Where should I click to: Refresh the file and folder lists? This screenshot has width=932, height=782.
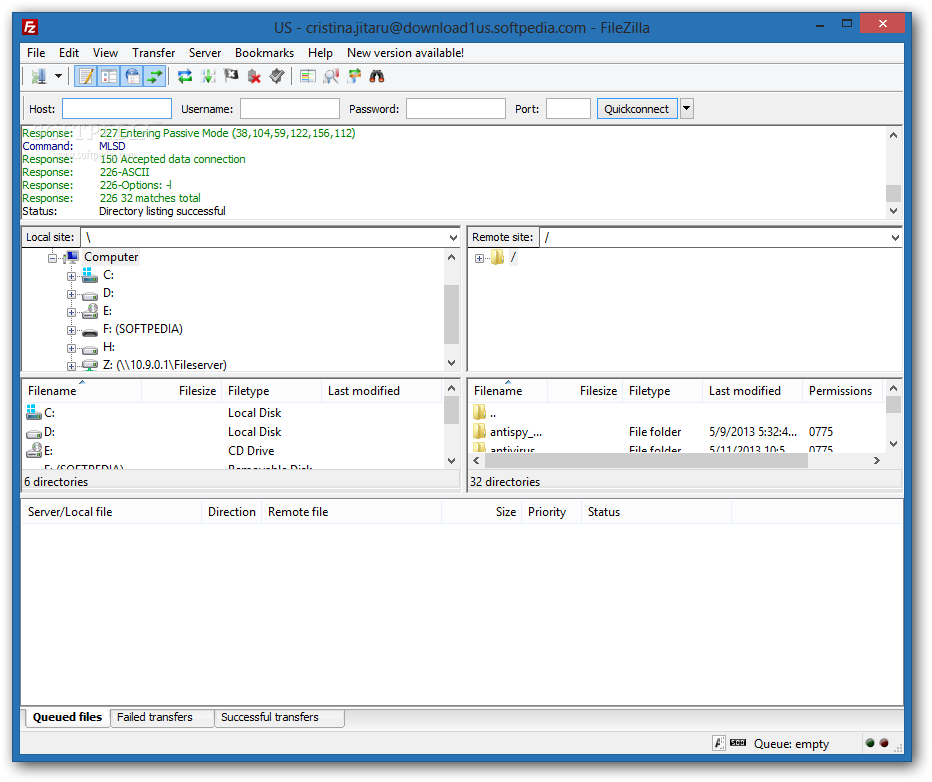point(185,76)
